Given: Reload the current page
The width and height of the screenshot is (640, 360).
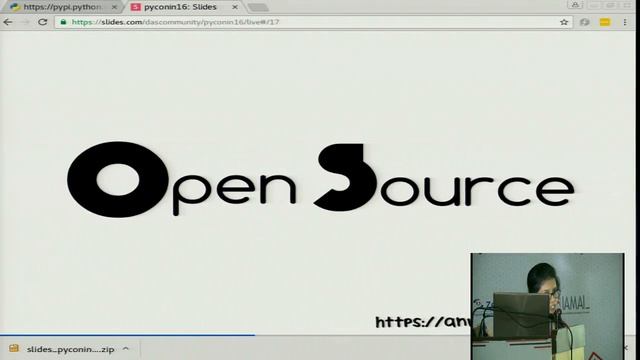Looking at the screenshot, I should pyautogui.click(x=42, y=22).
